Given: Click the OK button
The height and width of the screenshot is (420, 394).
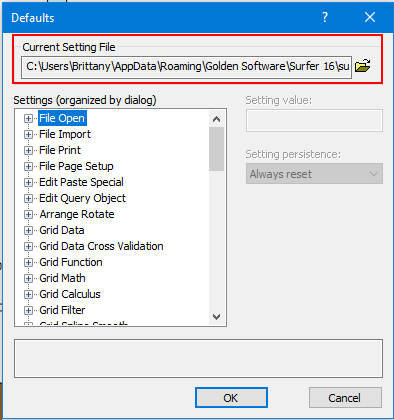Looking at the screenshot, I should 231,398.
